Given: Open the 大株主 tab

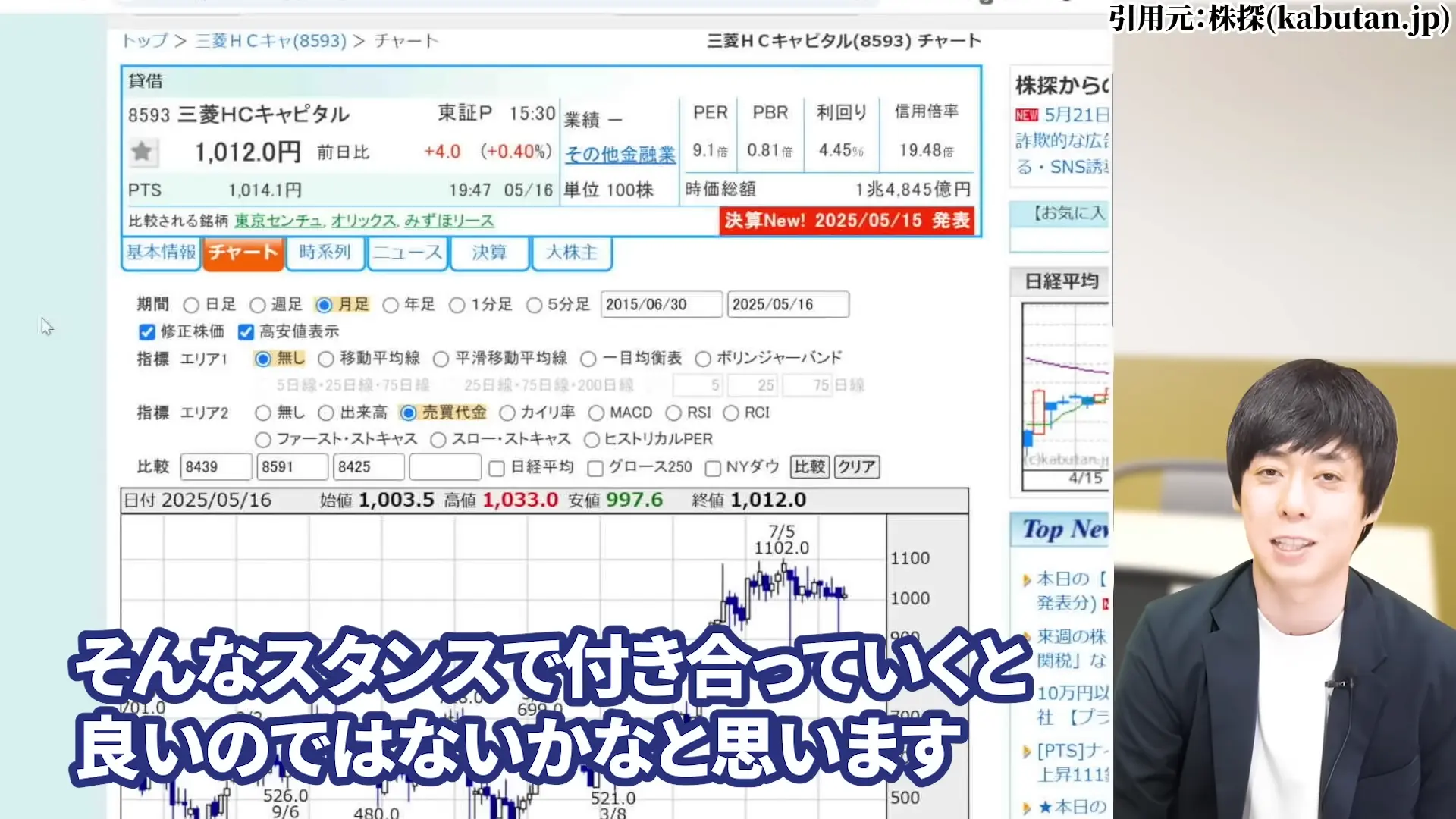Looking at the screenshot, I should 572,253.
